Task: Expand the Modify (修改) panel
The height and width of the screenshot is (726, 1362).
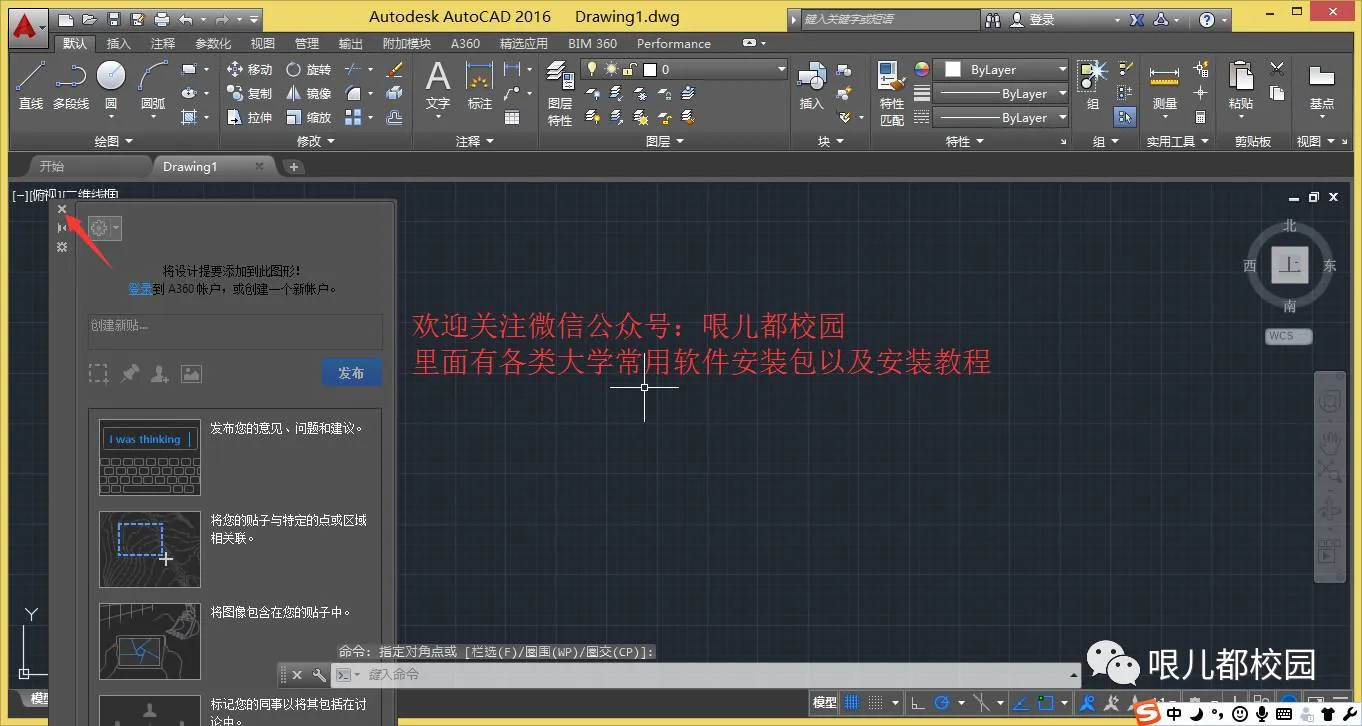Action: pos(315,142)
